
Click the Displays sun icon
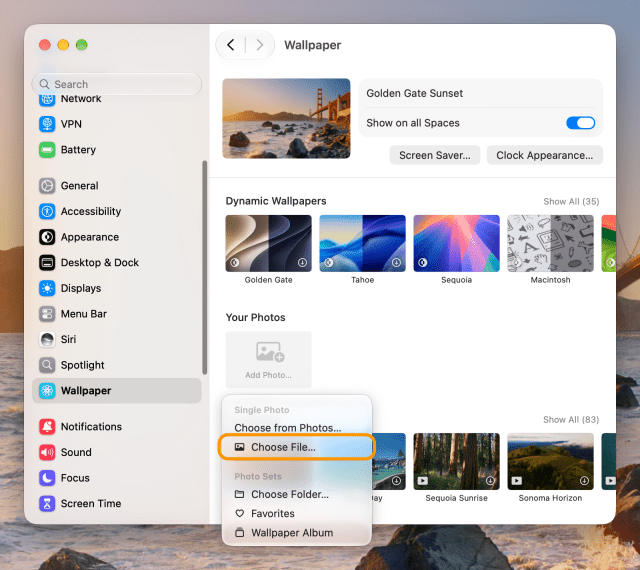point(47,288)
